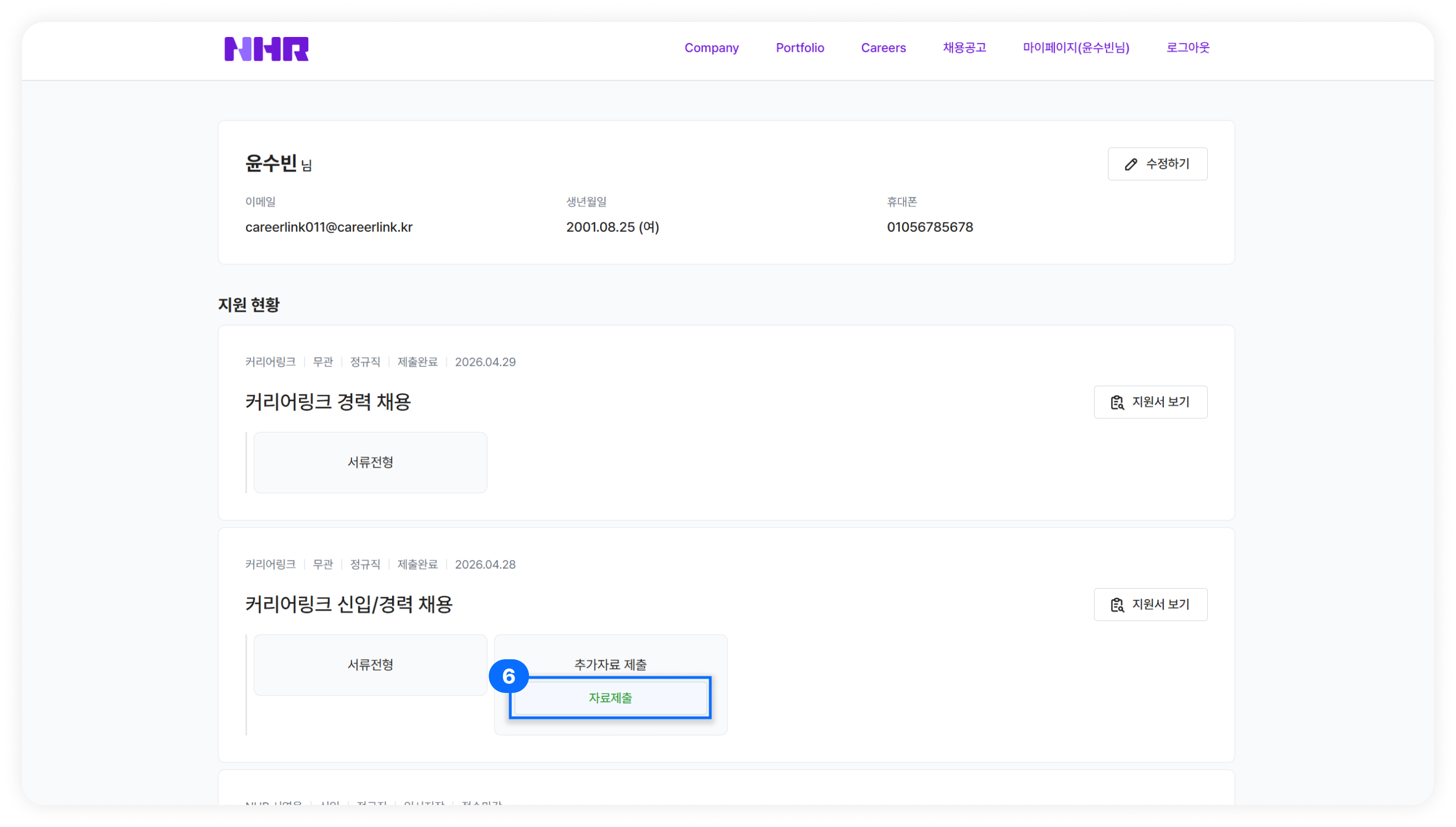View application for 커리어링크 경력 채용
This screenshot has width=1456, height=827.
[1150, 402]
